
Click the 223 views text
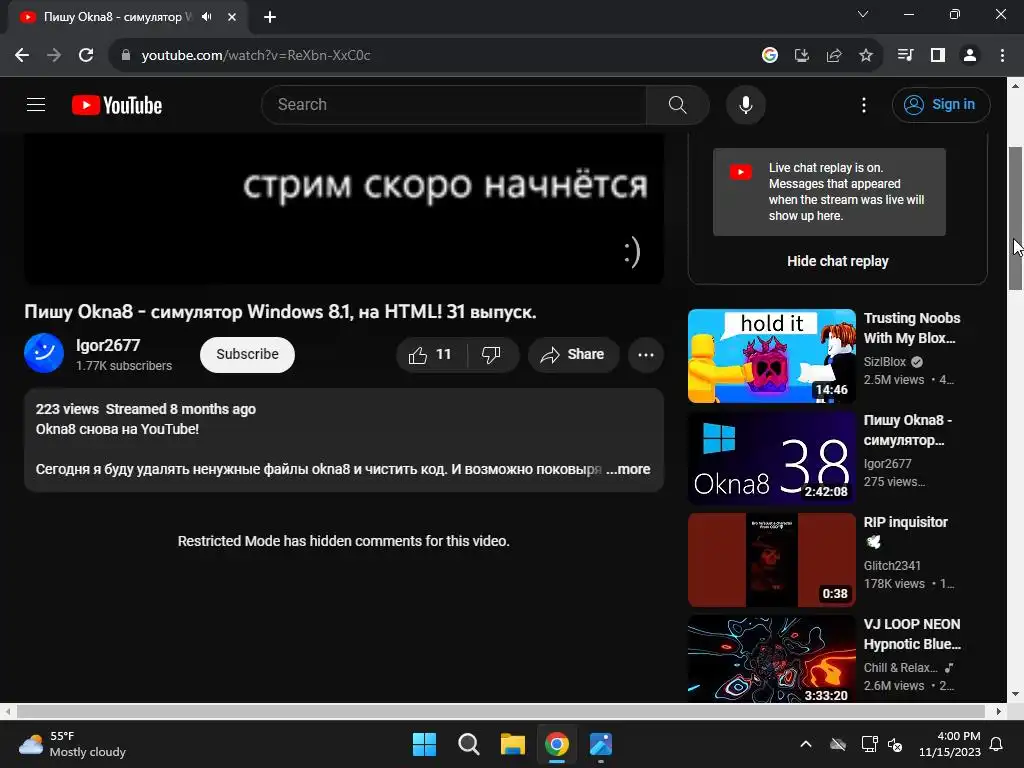pyautogui.click(x=67, y=409)
